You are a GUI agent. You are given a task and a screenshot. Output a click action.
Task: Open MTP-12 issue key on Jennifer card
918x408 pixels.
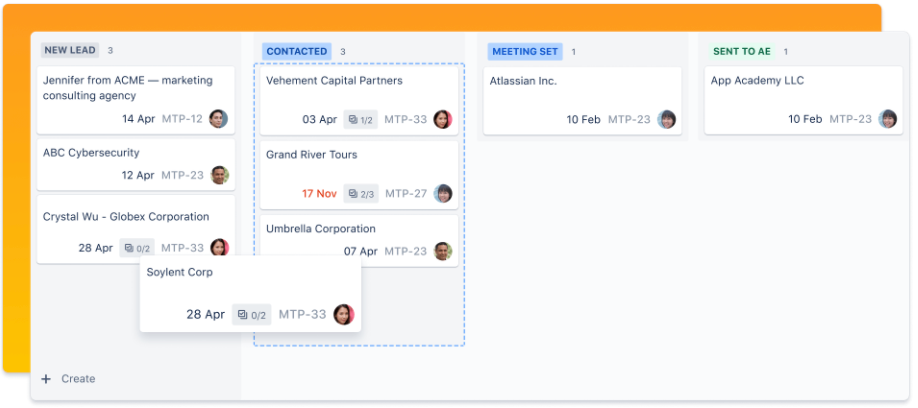point(182,119)
